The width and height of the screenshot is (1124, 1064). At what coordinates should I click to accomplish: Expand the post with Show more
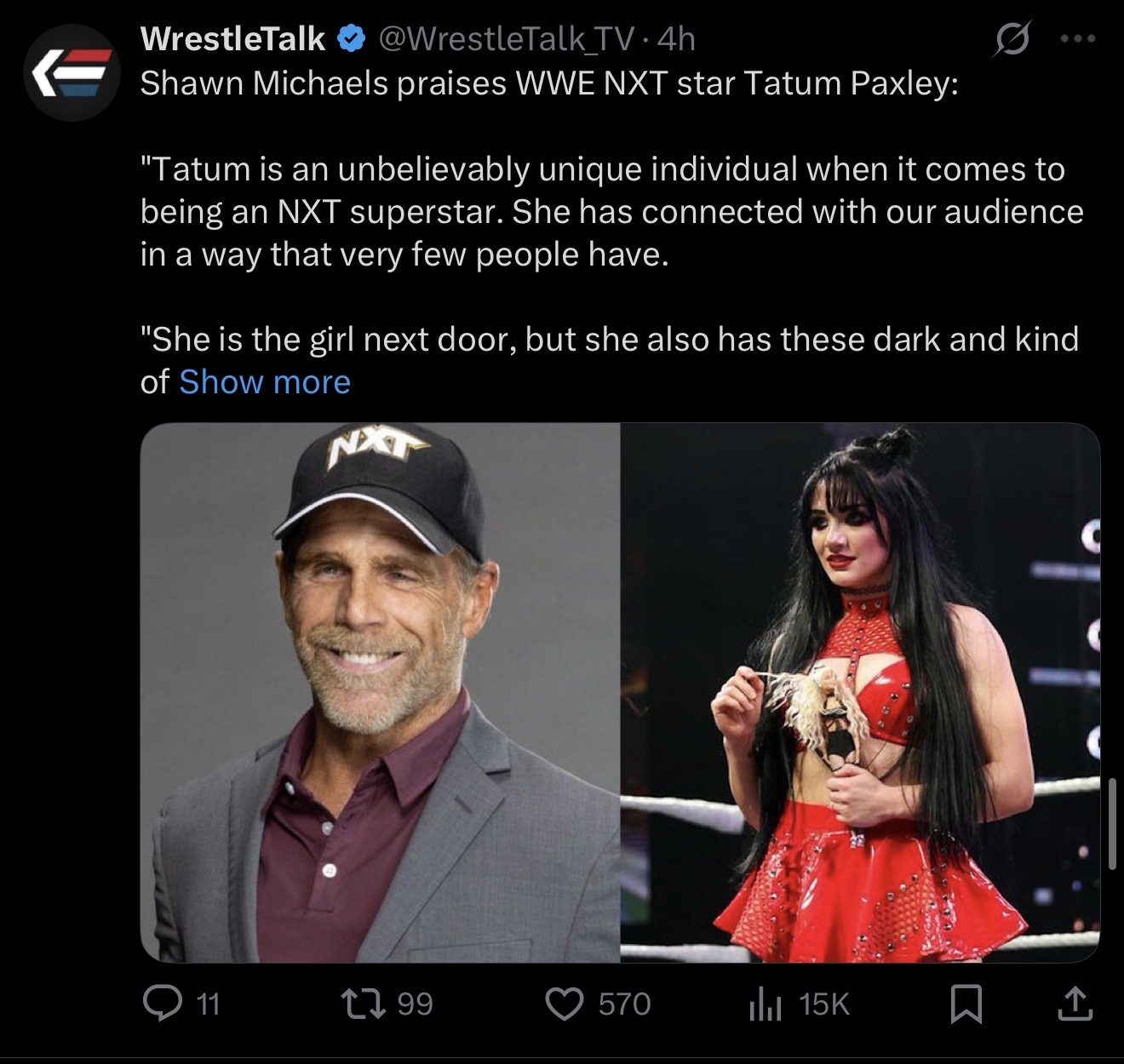265,382
